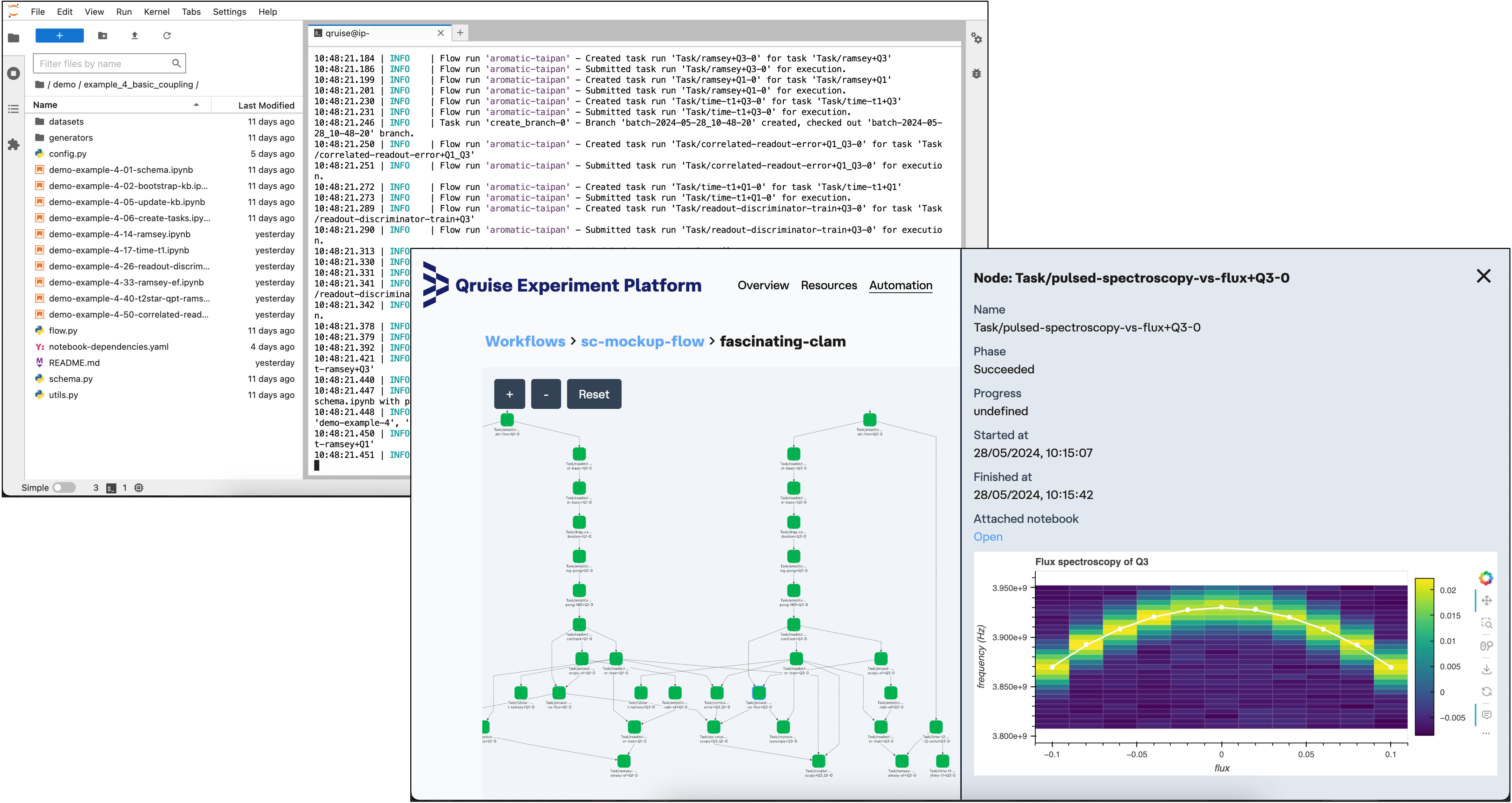This screenshot has height=803, width=1512.
Task: Click the kernel chip icon in status bar
Action: 139,488
